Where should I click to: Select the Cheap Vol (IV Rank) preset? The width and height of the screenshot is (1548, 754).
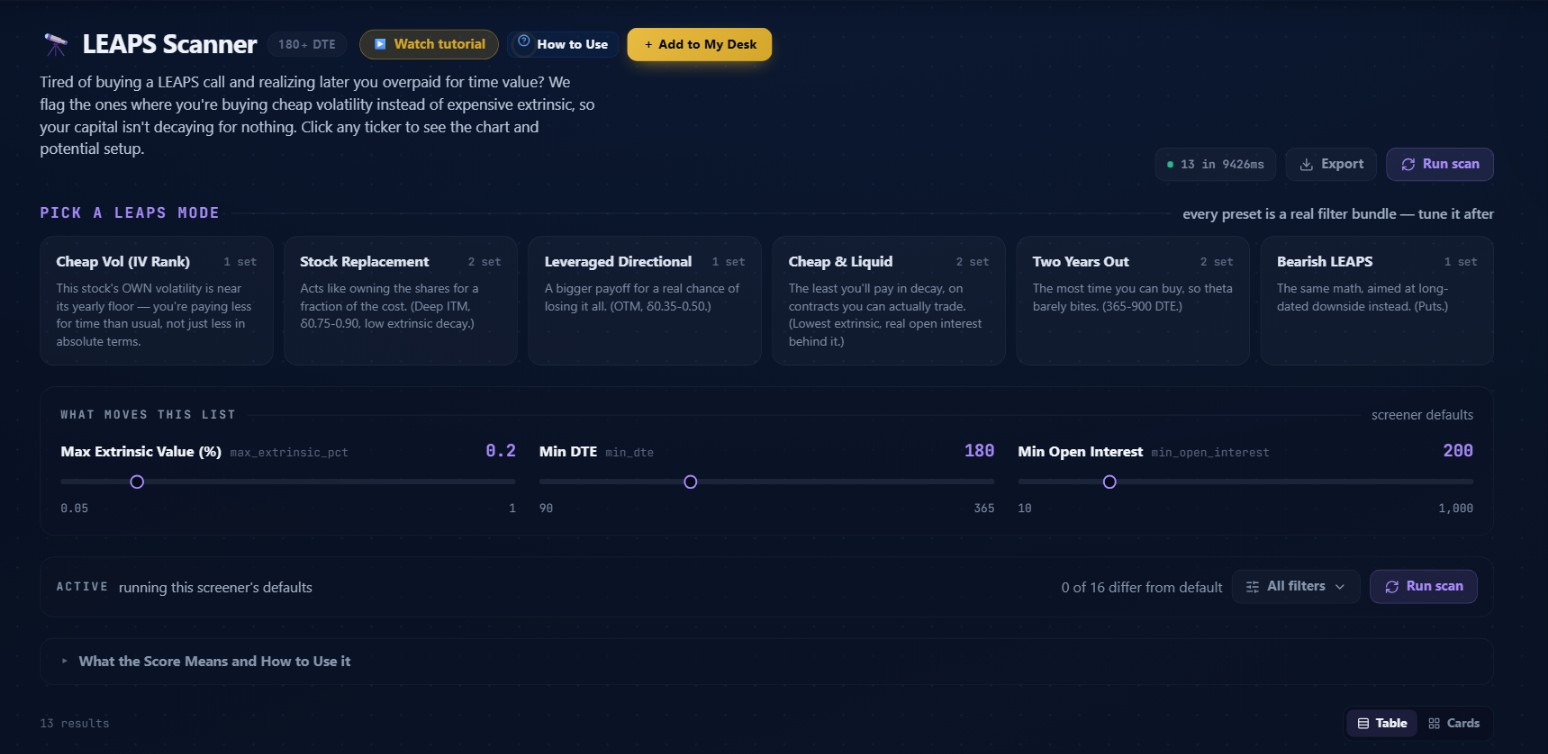point(157,301)
